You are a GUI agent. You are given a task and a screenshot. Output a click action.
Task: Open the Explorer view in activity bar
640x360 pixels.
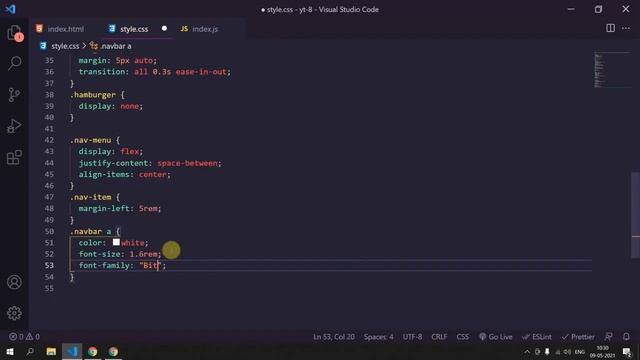tap(14, 33)
